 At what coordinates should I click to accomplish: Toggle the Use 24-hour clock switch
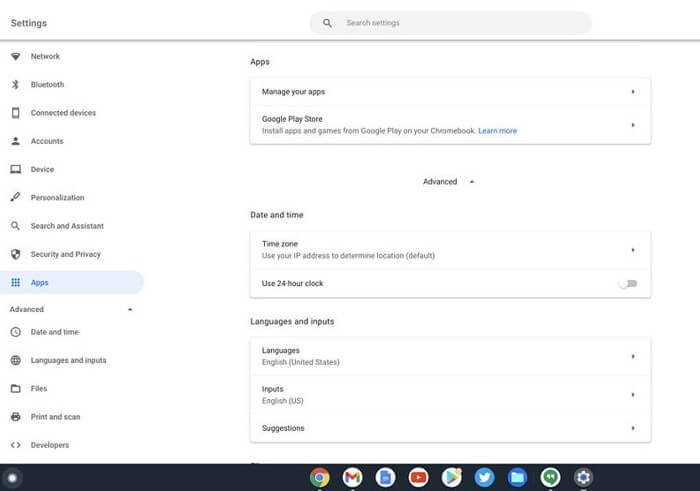(x=627, y=284)
